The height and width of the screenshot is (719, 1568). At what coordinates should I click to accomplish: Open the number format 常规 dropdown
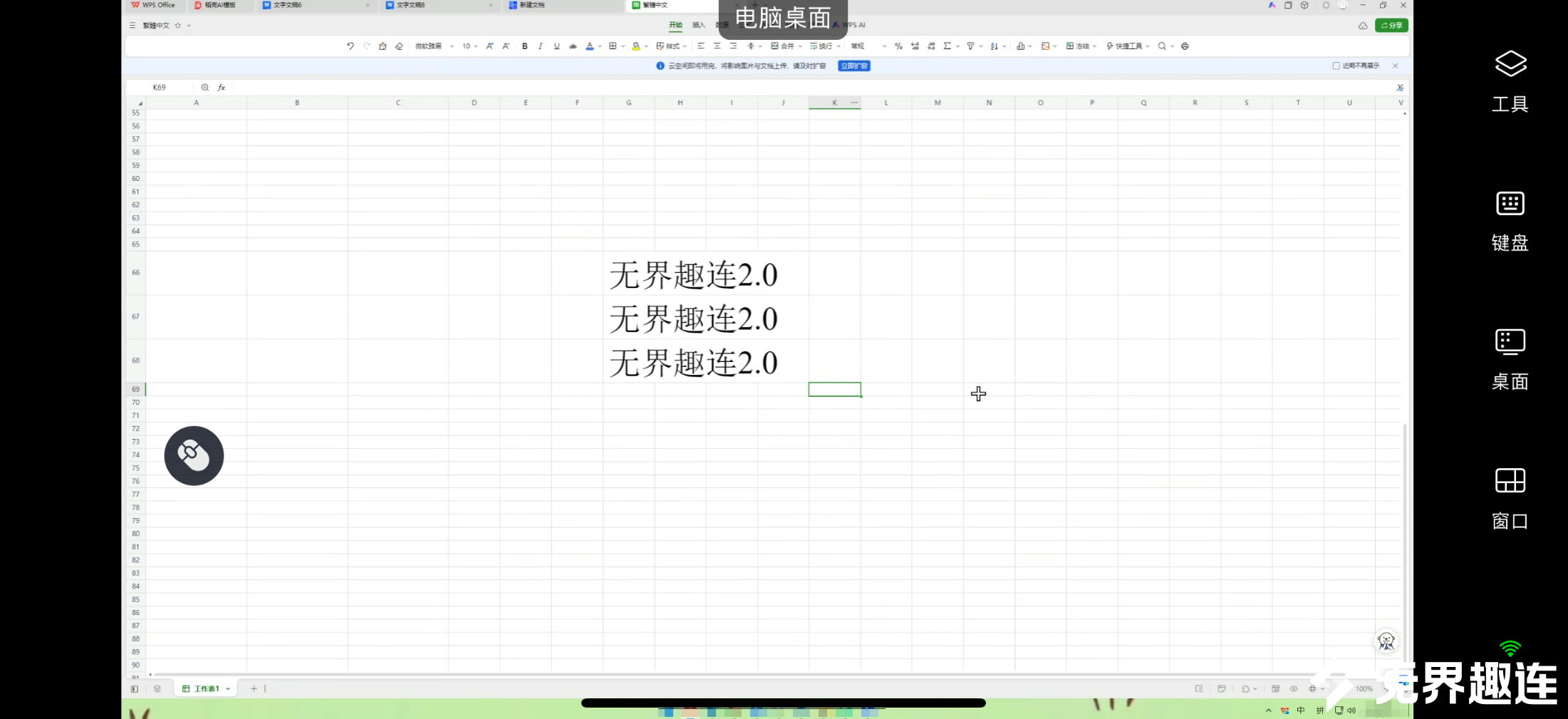[868, 46]
